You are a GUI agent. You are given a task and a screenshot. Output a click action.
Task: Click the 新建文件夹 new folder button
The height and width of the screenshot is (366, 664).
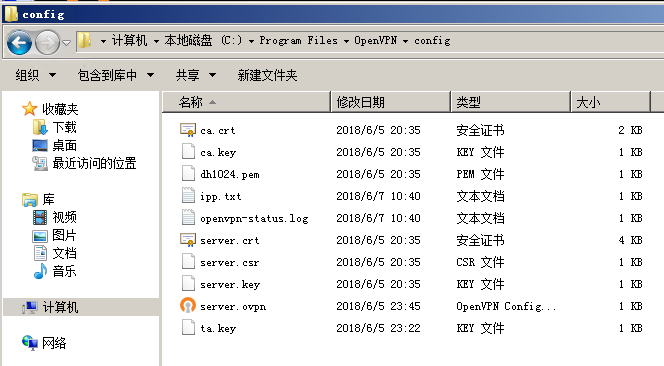267,75
